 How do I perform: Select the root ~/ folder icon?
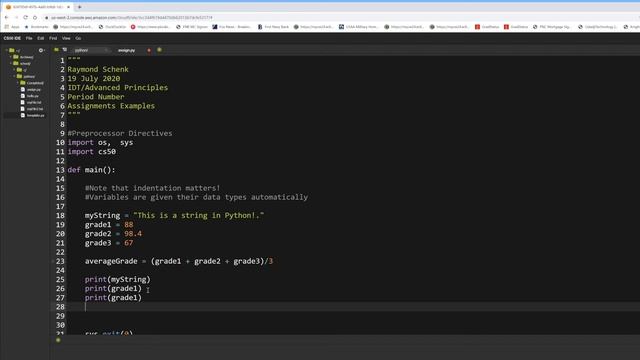pyautogui.click(x=12, y=50)
